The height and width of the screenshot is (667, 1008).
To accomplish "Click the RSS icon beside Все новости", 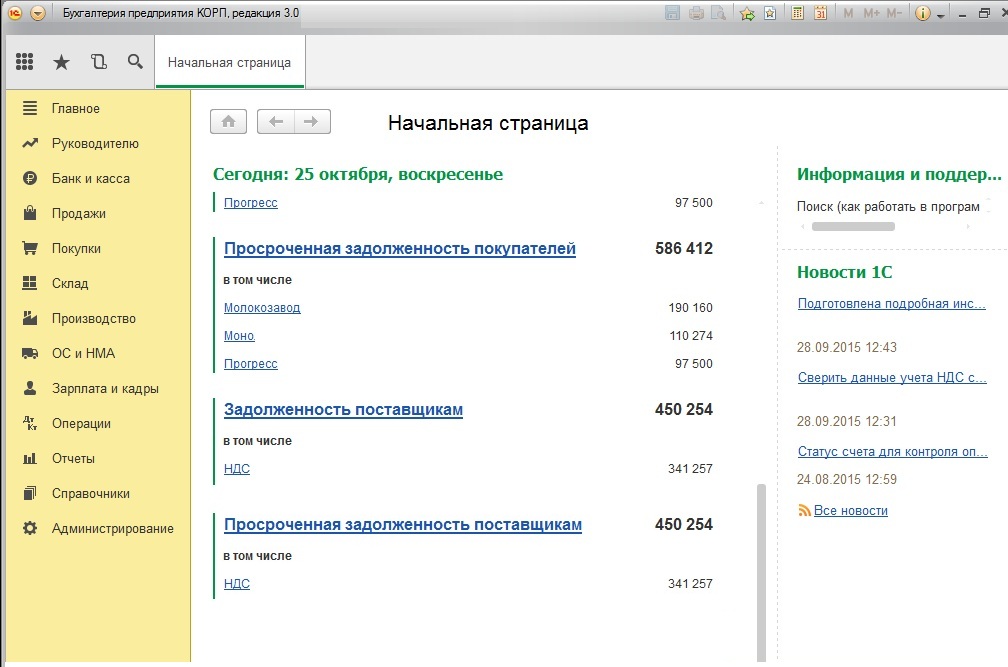I will coord(804,510).
